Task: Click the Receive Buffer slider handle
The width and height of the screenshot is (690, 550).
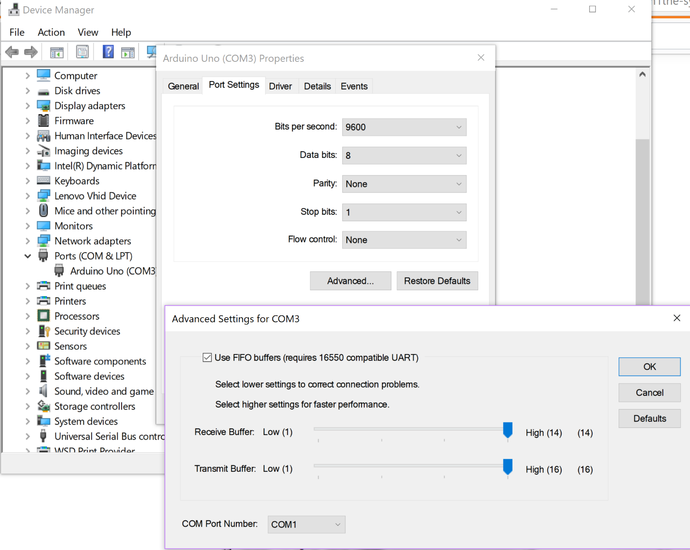Action: coord(507,430)
